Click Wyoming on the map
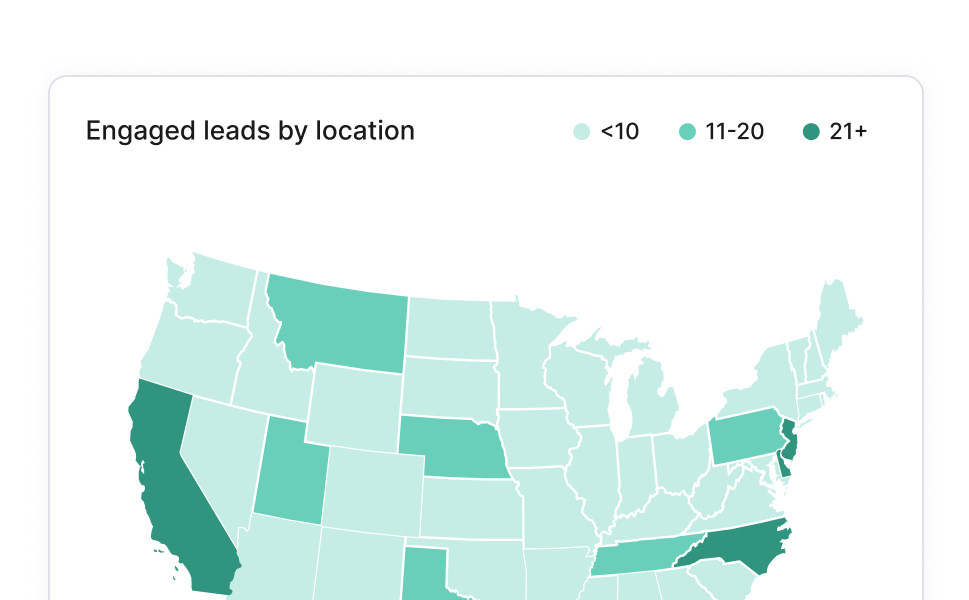 [x=355, y=405]
